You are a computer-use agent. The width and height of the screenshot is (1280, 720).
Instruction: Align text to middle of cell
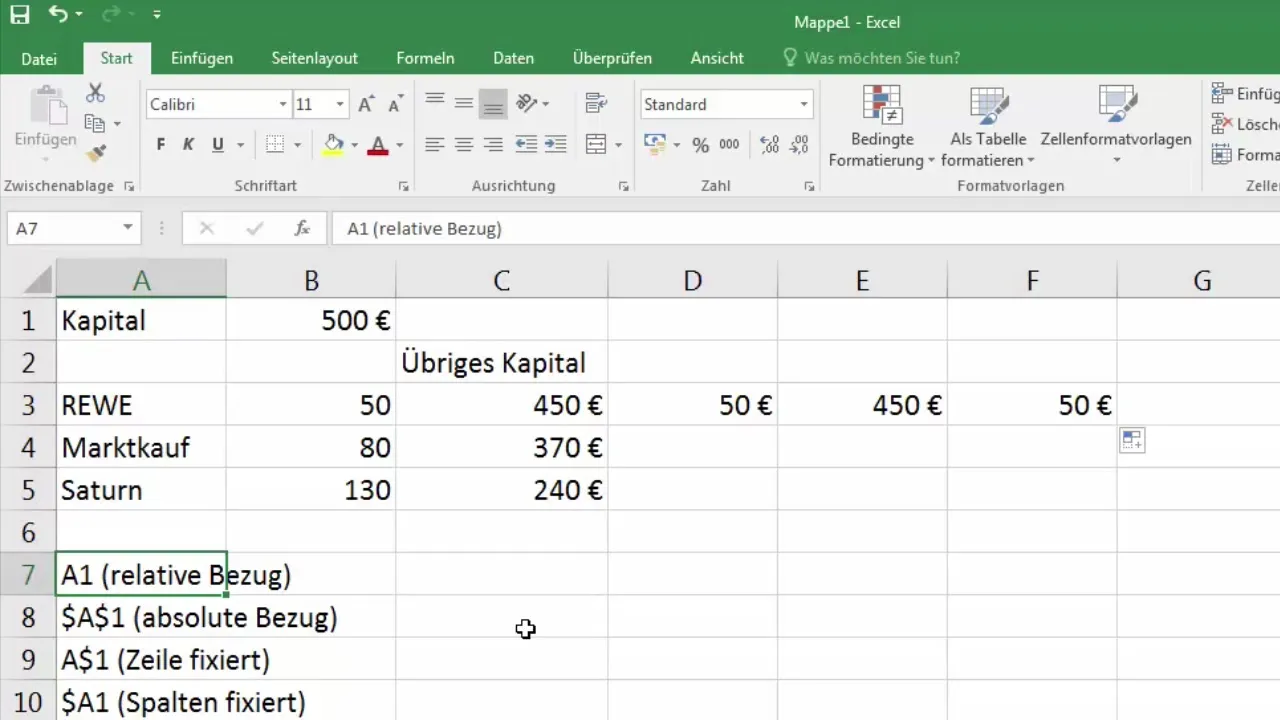click(463, 103)
